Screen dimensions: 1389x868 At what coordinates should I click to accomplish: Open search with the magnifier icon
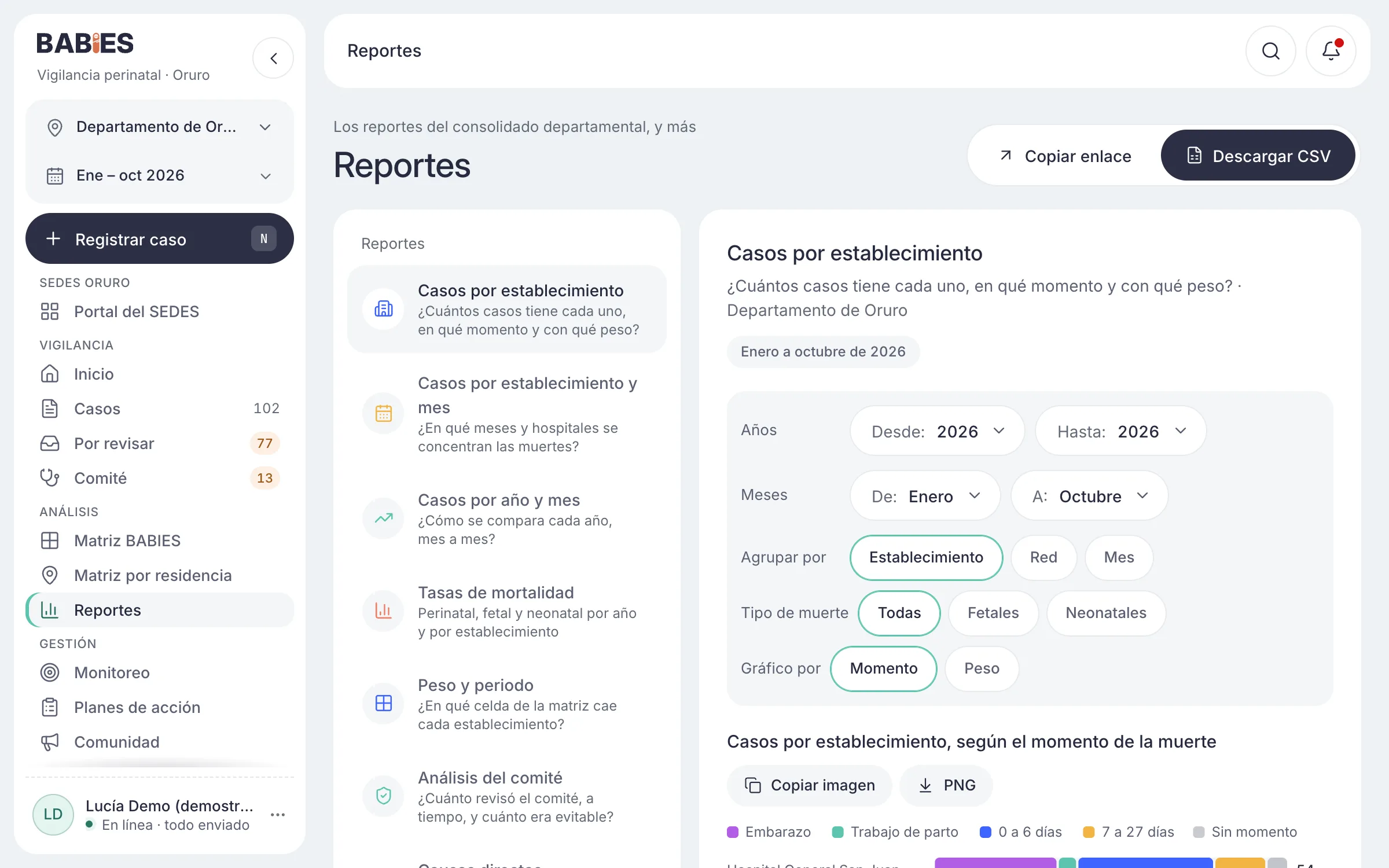tap(1270, 51)
